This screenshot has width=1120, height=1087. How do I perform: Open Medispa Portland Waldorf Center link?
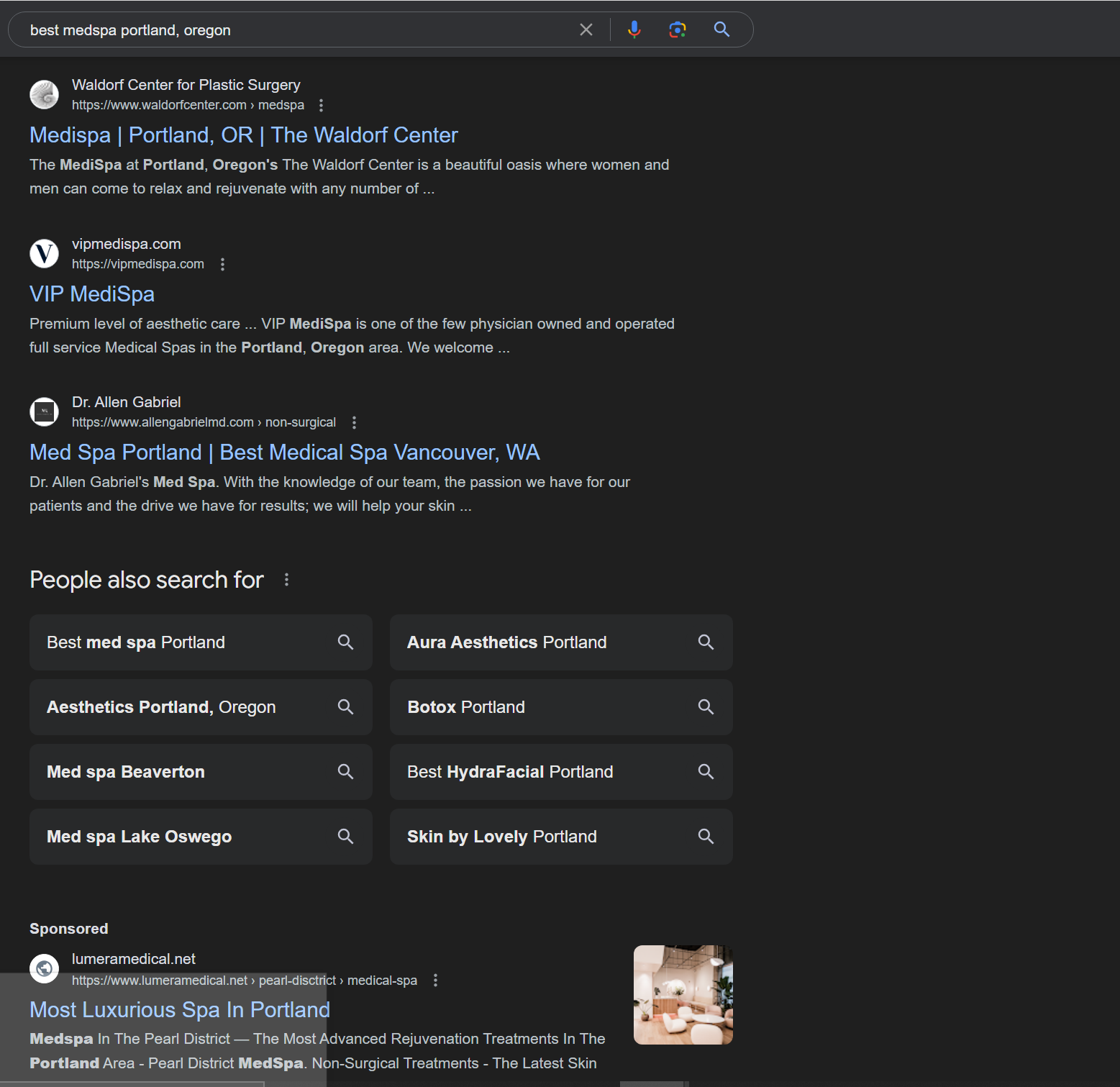(x=243, y=135)
